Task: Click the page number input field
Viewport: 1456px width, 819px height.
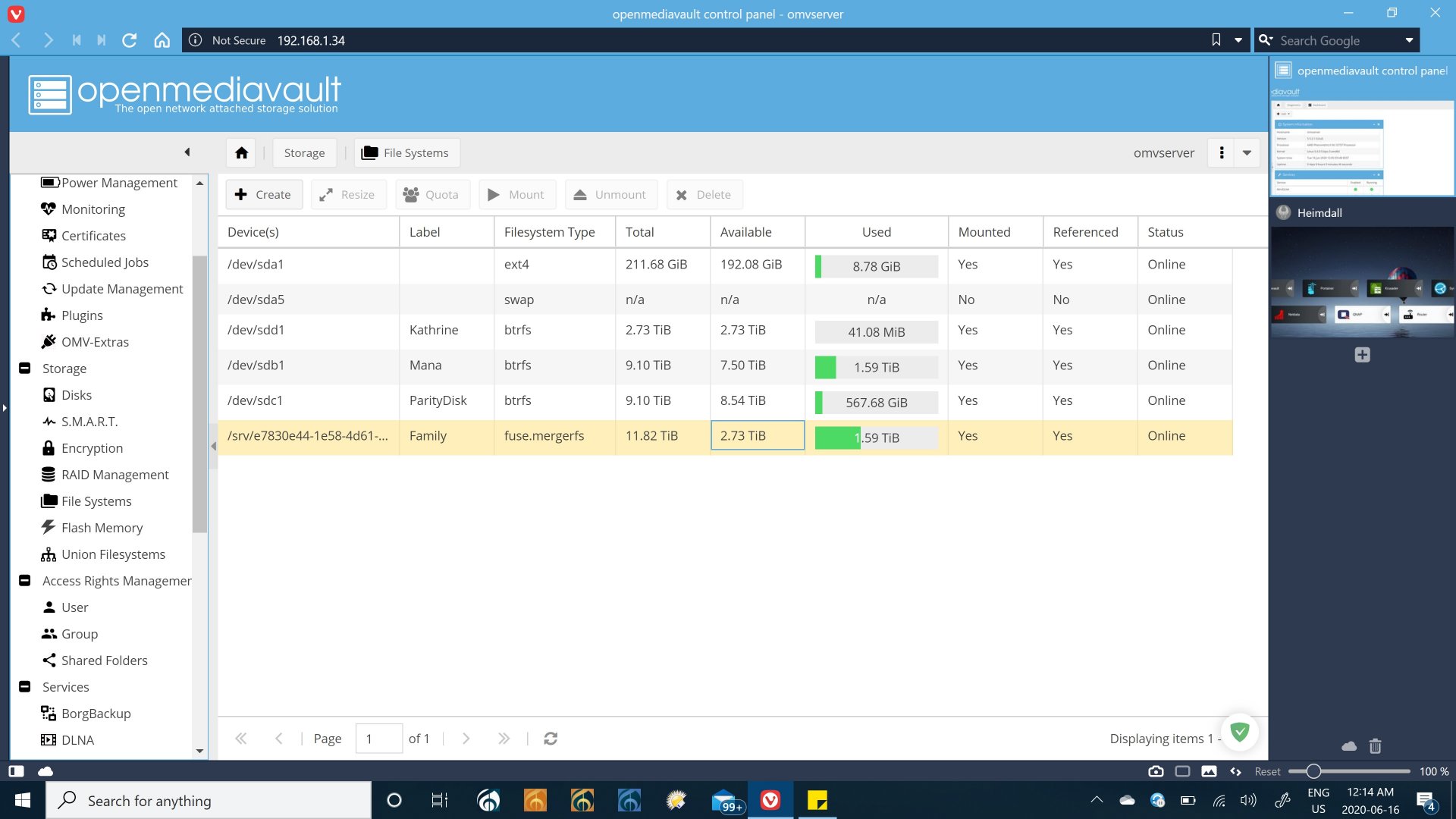Action: coord(378,739)
